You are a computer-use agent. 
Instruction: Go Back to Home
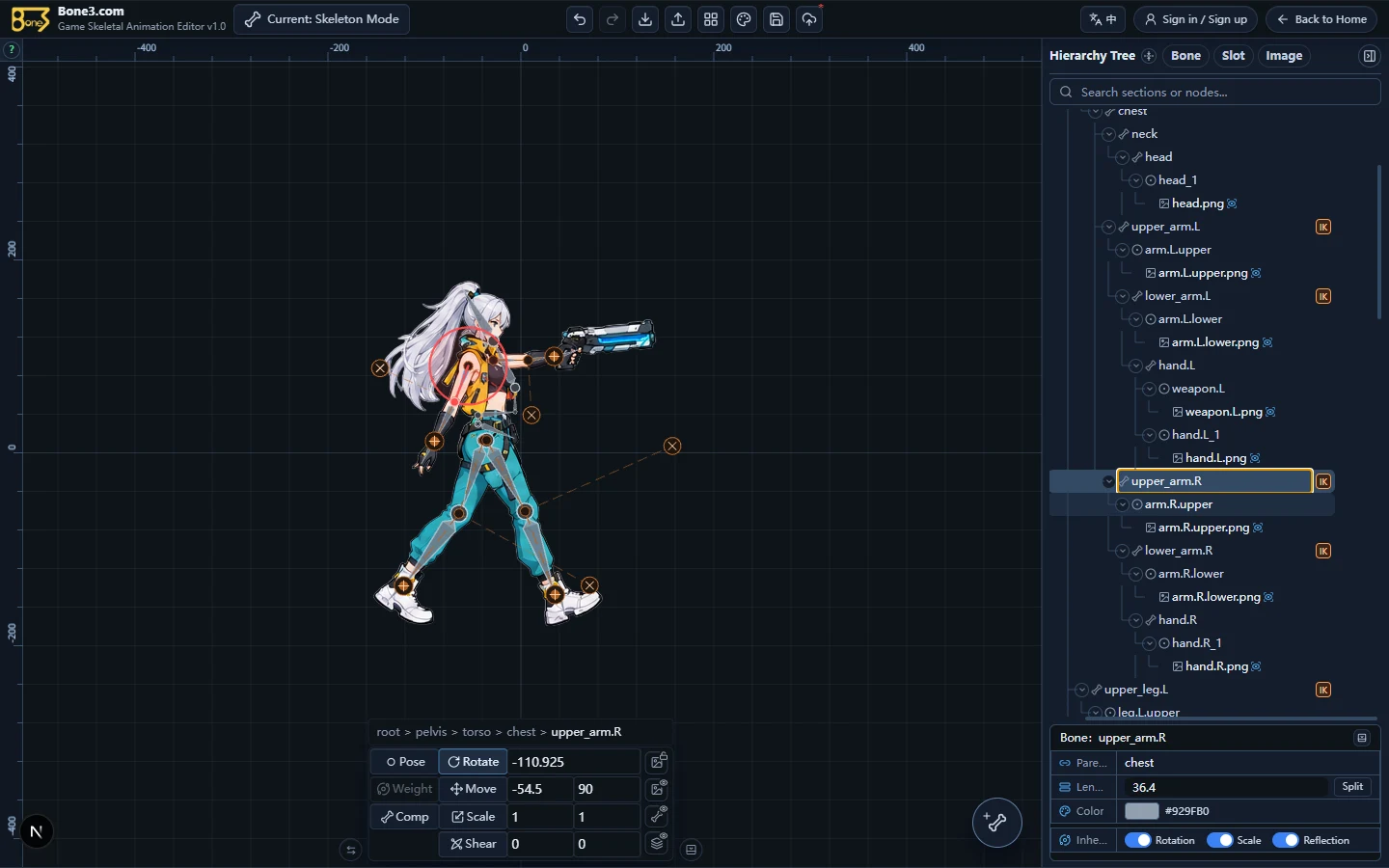tap(1321, 19)
